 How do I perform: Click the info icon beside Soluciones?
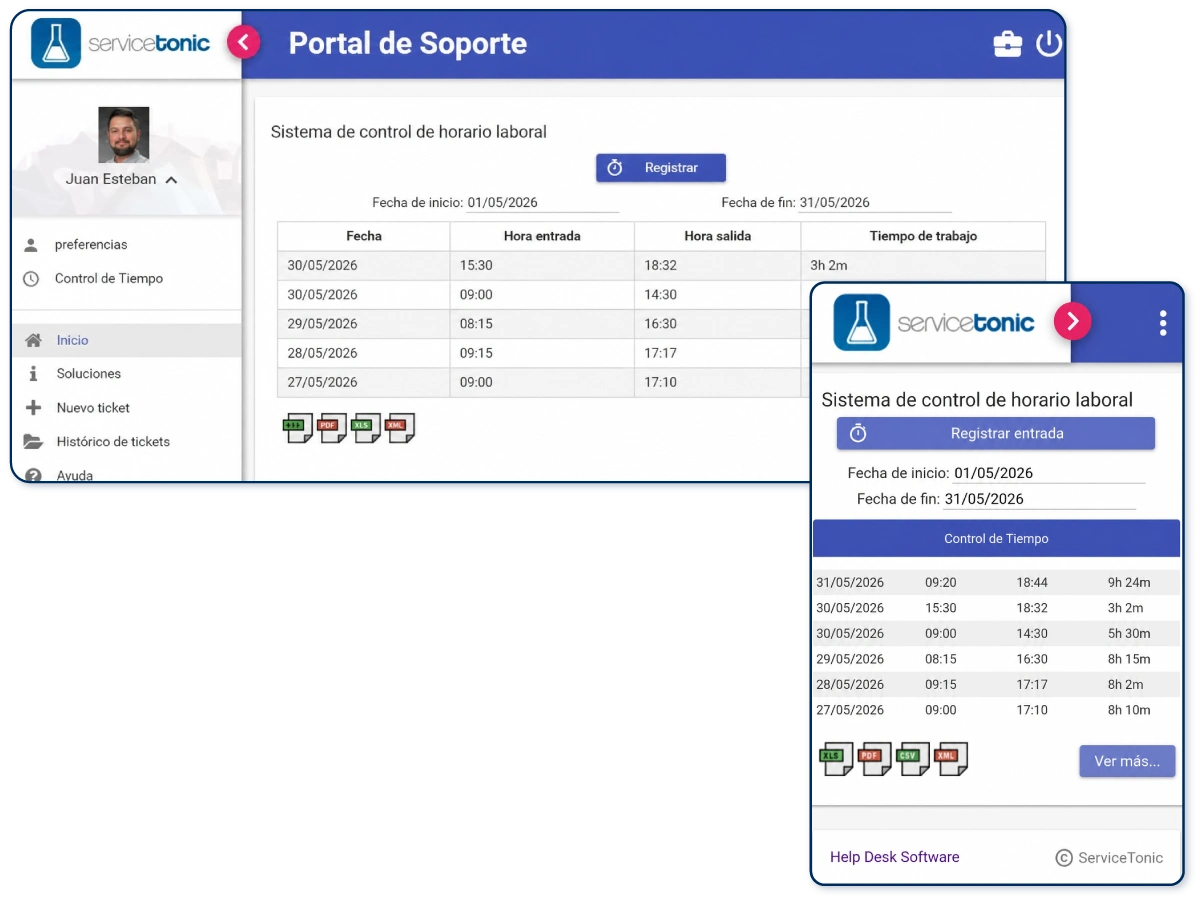pos(33,374)
